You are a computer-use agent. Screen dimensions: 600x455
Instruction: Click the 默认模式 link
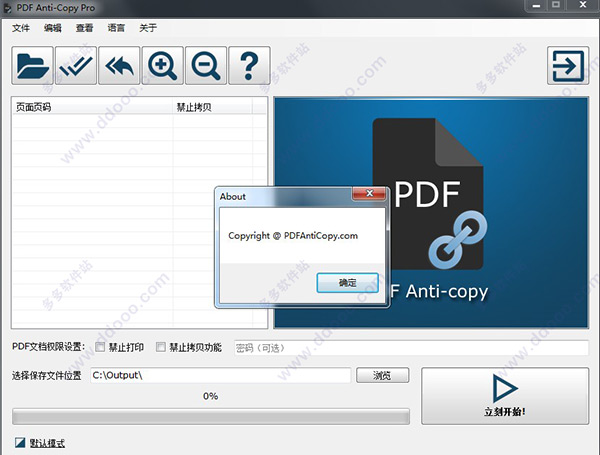47,443
